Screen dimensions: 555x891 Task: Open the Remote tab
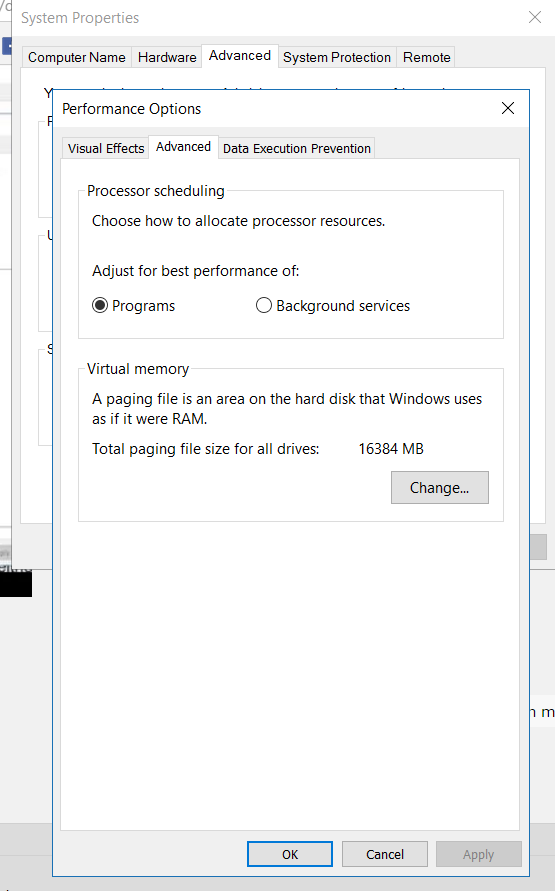[x=427, y=57]
